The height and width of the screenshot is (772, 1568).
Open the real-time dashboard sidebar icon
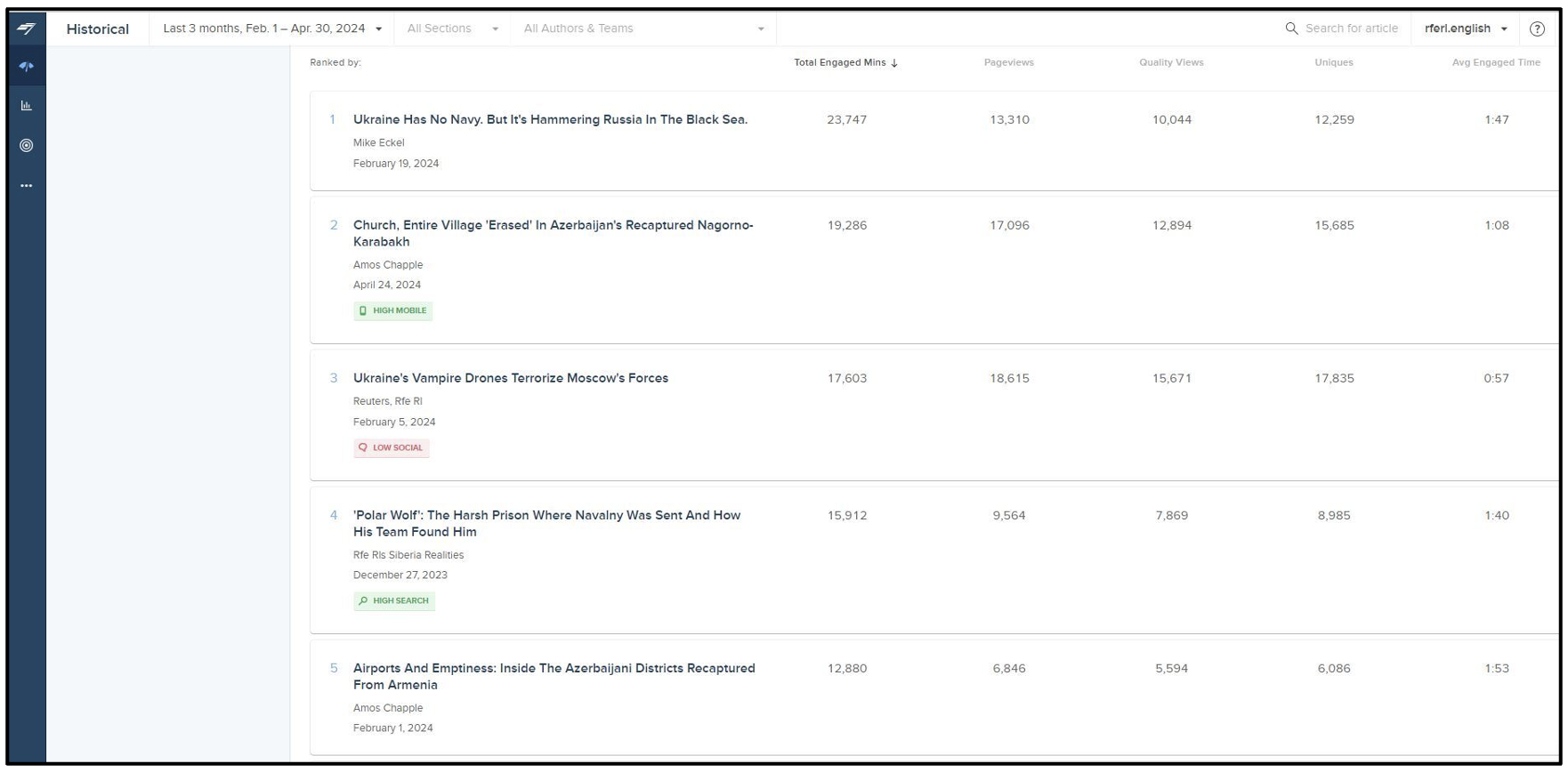point(27,67)
